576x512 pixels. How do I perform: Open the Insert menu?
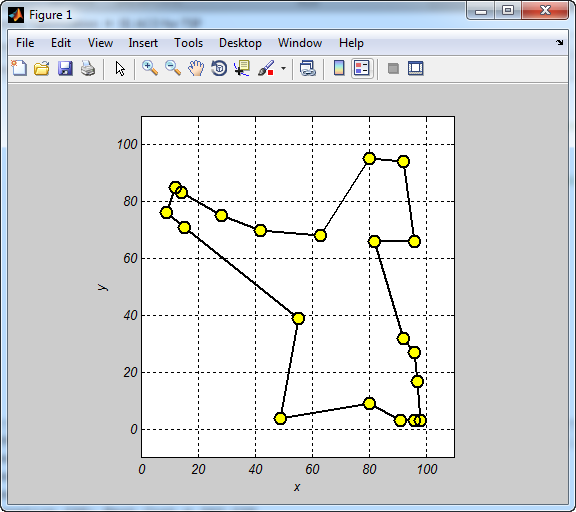click(x=143, y=43)
